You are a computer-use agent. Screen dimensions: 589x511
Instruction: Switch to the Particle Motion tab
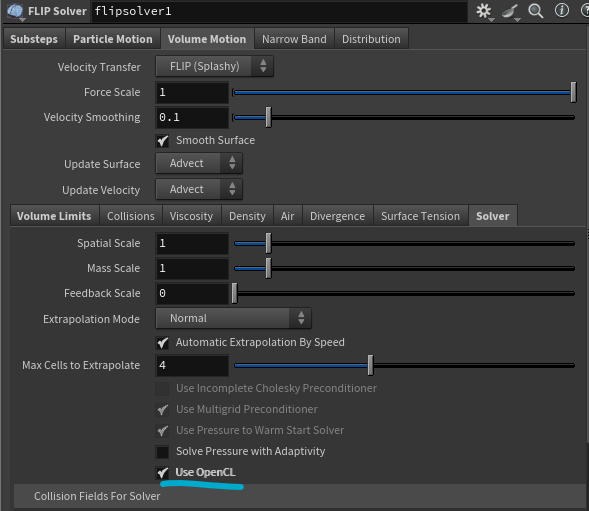click(113, 39)
